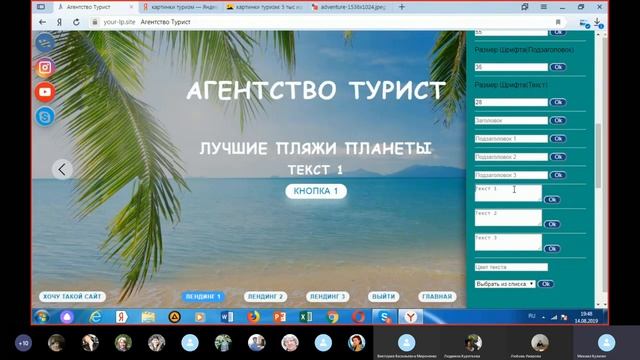Open PowerPoint from the taskbar
The width and height of the screenshot is (640, 360).
click(x=280, y=317)
